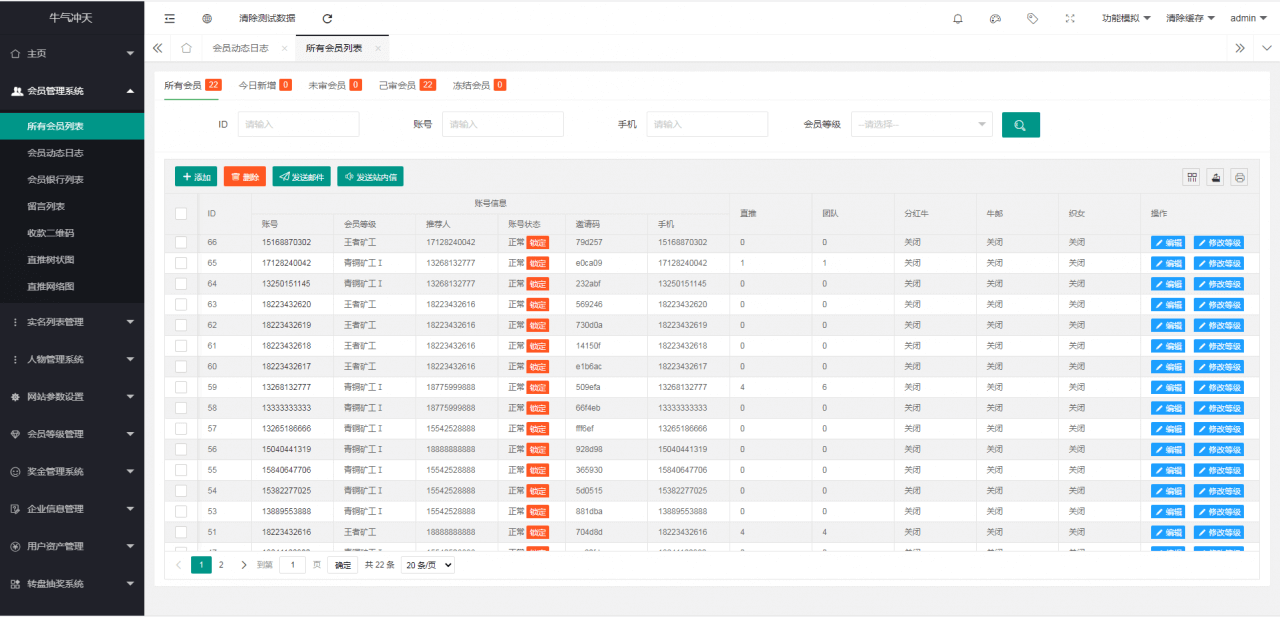Image resolution: width=1280 pixels, height=617 pixels.
Task: Select the checkbox for row ID 59
Action: (x=181, y=387)
